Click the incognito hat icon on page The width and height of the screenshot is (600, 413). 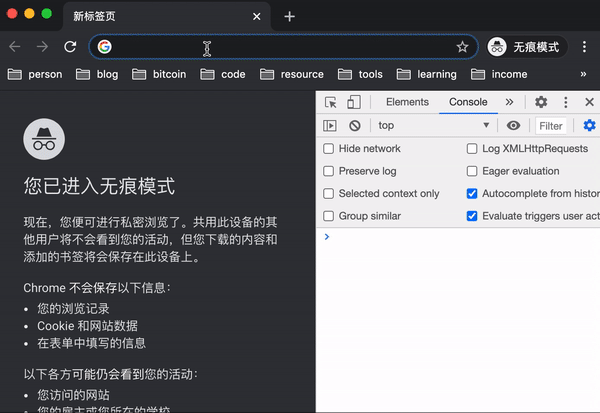click(x=44, y=139)
